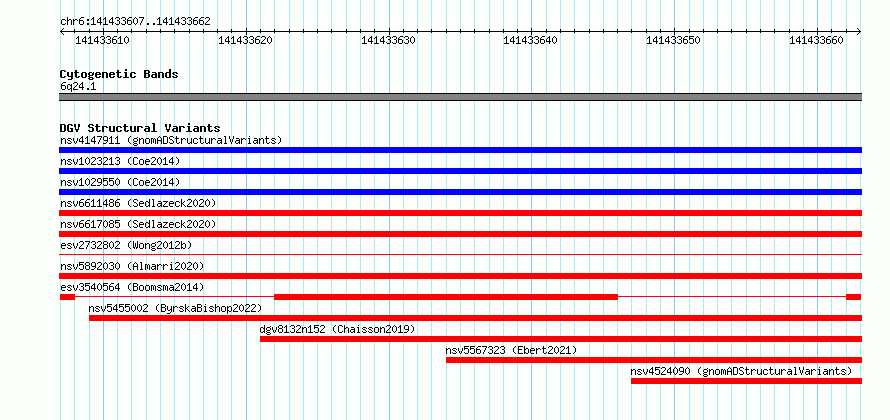This screenshot has width=890, height=420.
Task: Open variant label nsv1023213 (Coe2014)
Action: tap(120, 161)
